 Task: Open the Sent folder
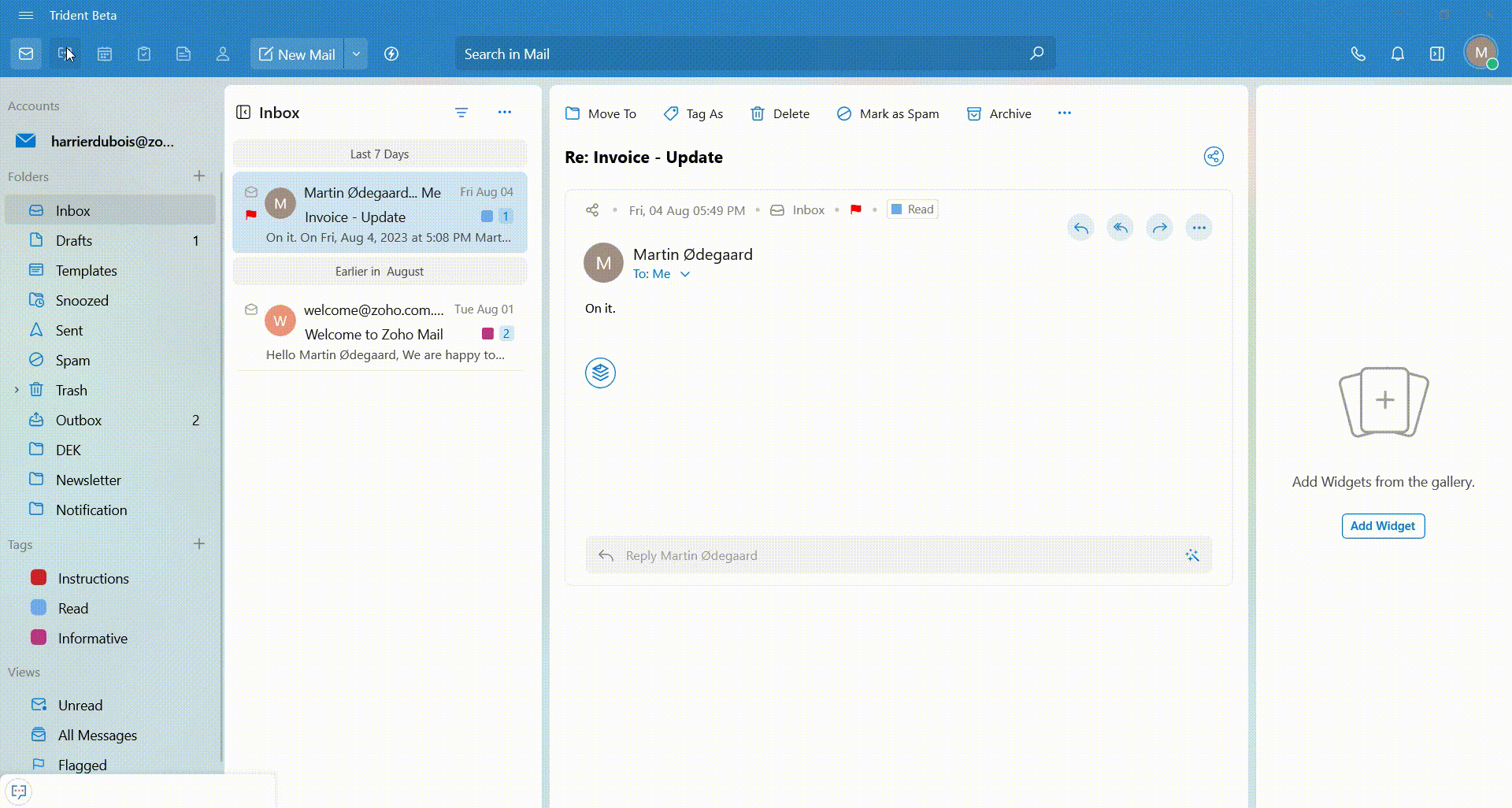point(69,331)
